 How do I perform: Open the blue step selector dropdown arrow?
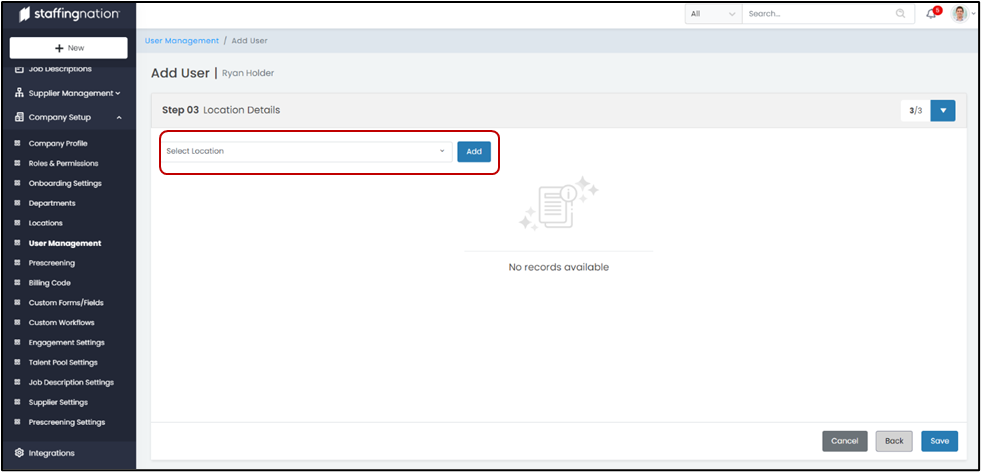tap(943, 111)
